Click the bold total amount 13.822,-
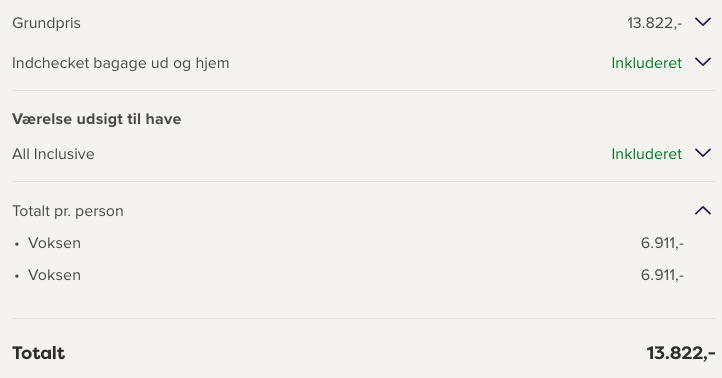The width and height of the screenshot is (722, 378). (x=681, y=353)
